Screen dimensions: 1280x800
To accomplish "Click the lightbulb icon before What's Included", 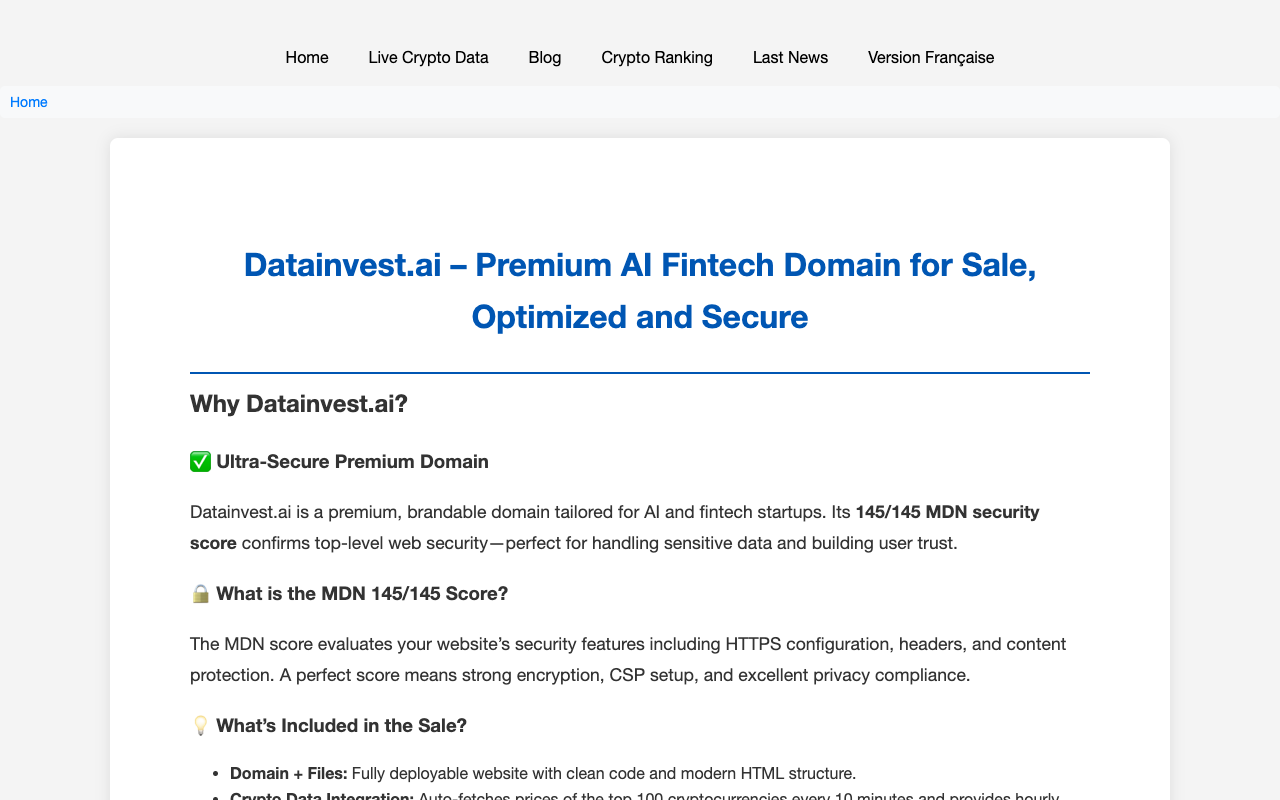I will tap(200, 725).
